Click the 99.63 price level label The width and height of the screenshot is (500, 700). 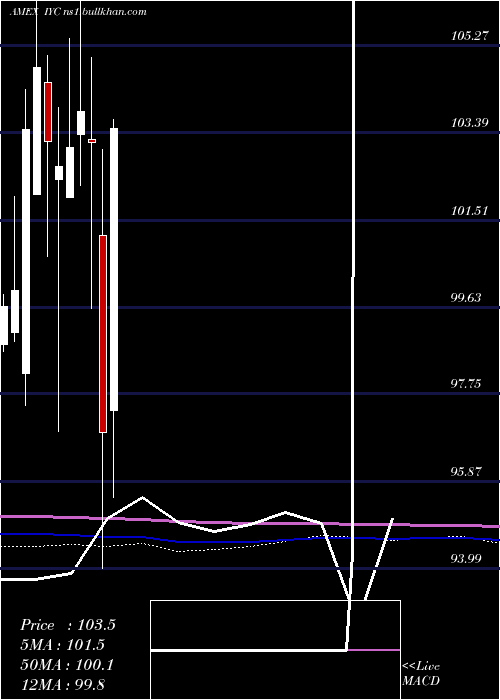pyautogui.click(x=466, y=297)
